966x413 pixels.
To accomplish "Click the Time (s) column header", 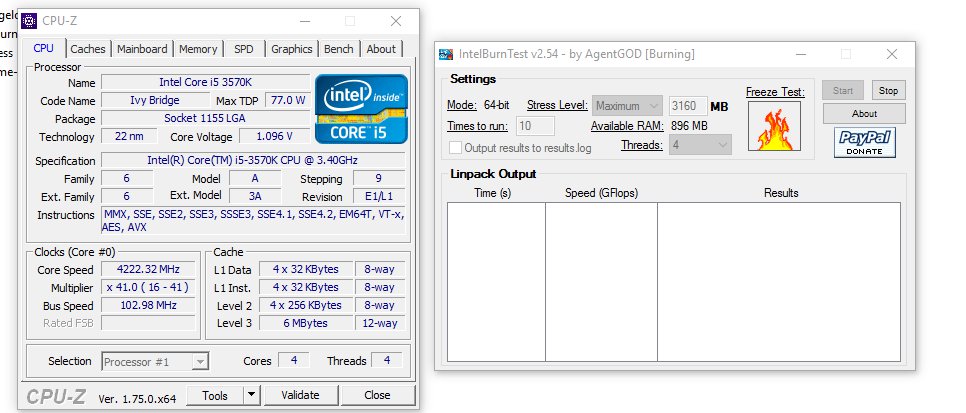I will (x=493, y=193).
